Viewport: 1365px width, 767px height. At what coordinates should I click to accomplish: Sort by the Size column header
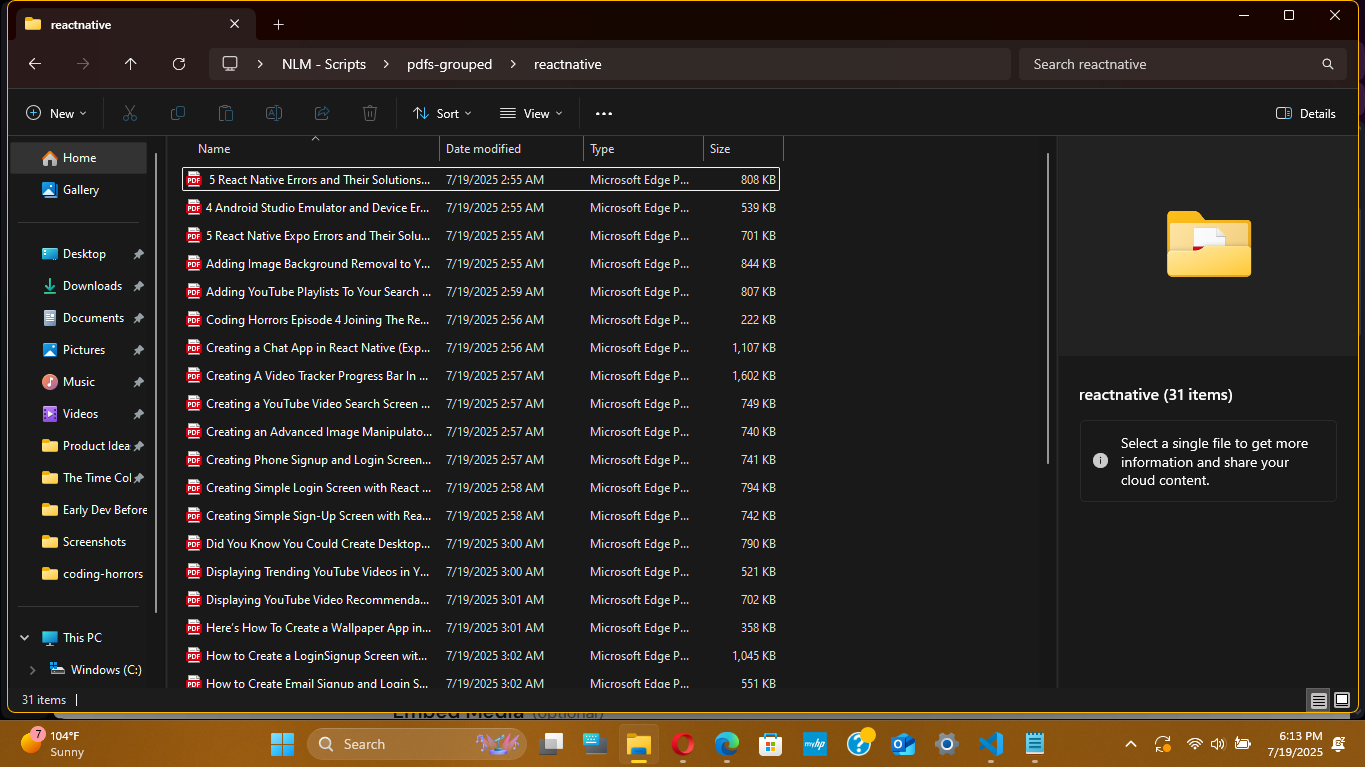[x=743, y=149]
